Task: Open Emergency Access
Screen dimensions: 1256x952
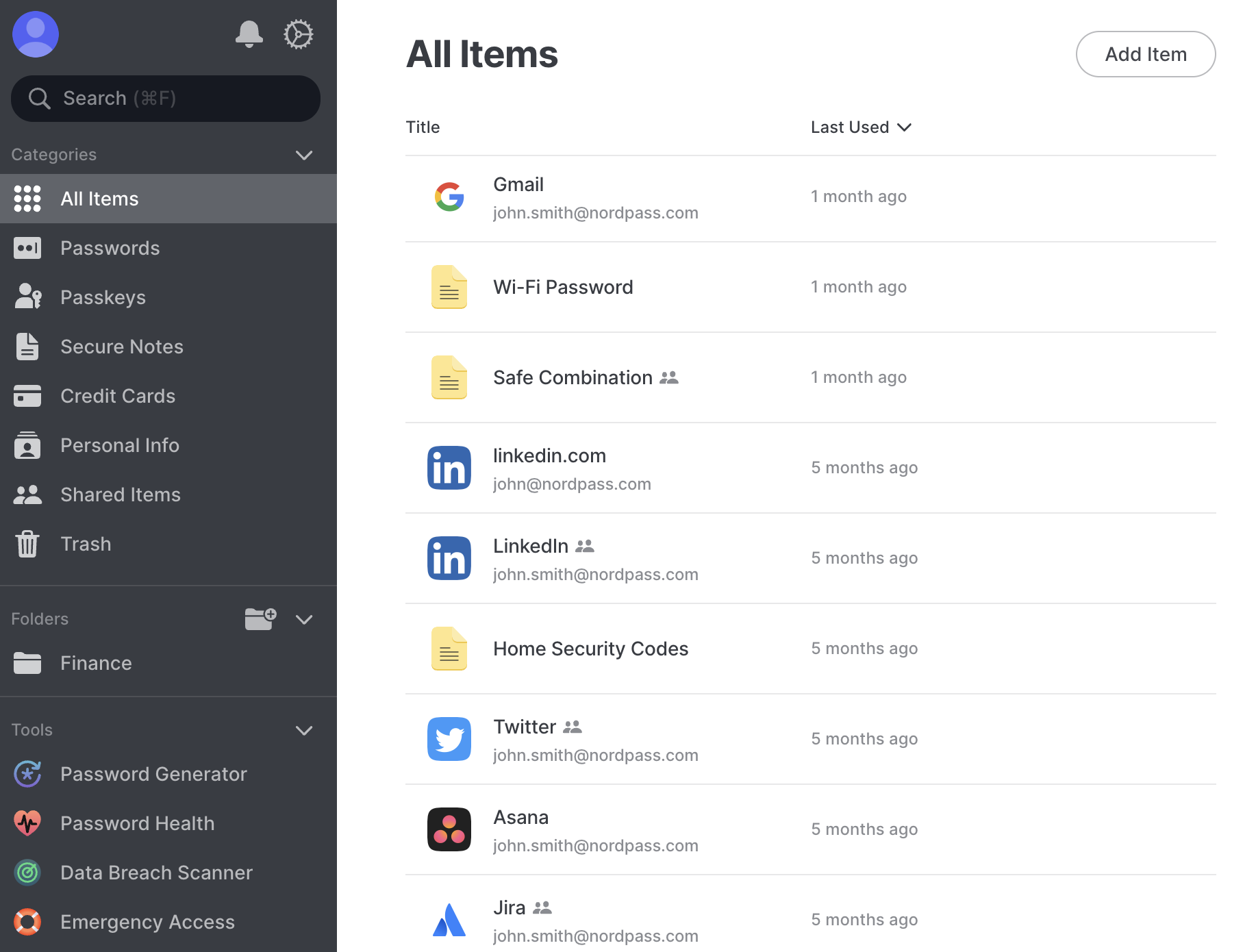Action: [x=147, y=922]
